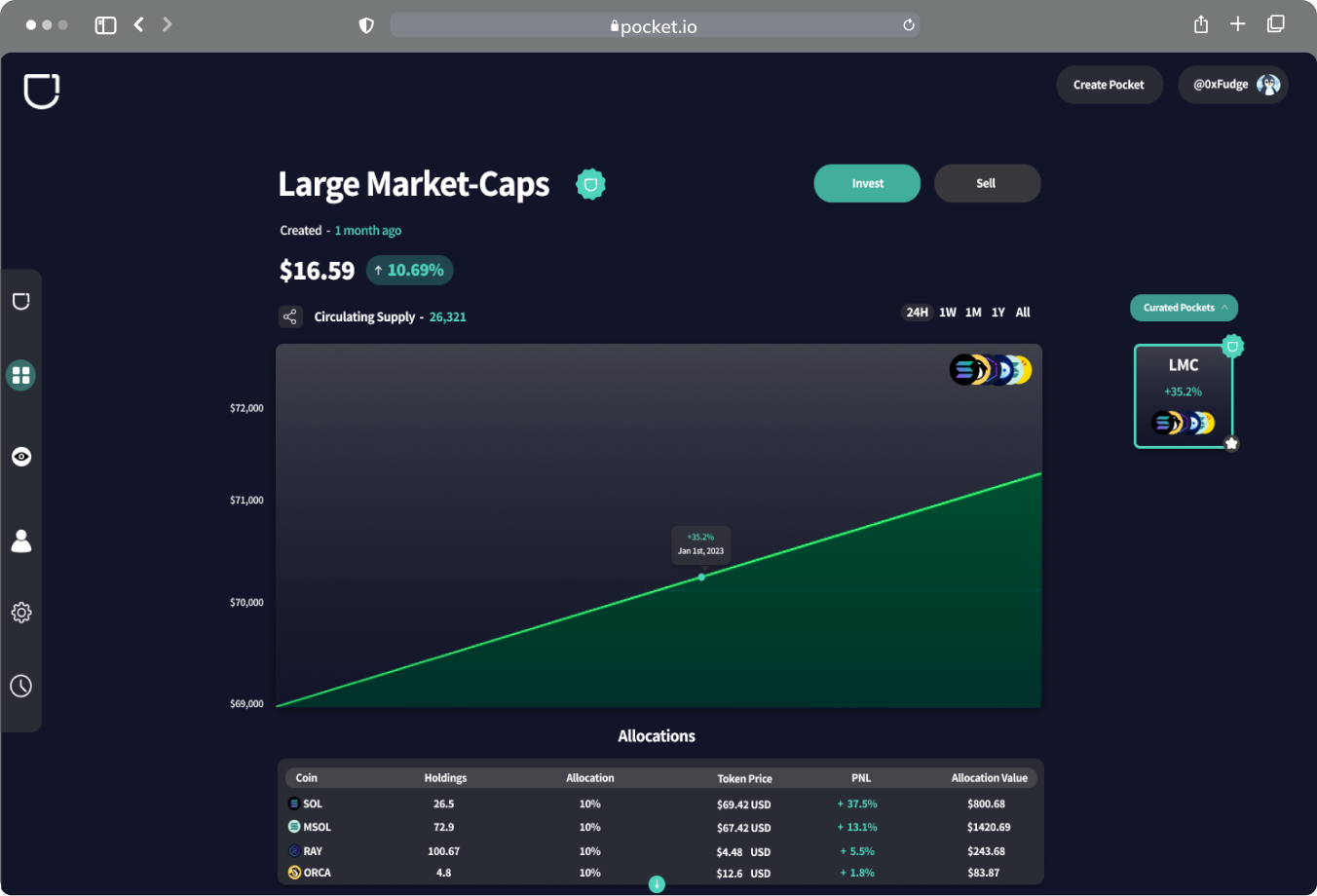Viewport: 1317px width, 896px height.
Task: Open Create Pocket
Action: point(1109,85)
